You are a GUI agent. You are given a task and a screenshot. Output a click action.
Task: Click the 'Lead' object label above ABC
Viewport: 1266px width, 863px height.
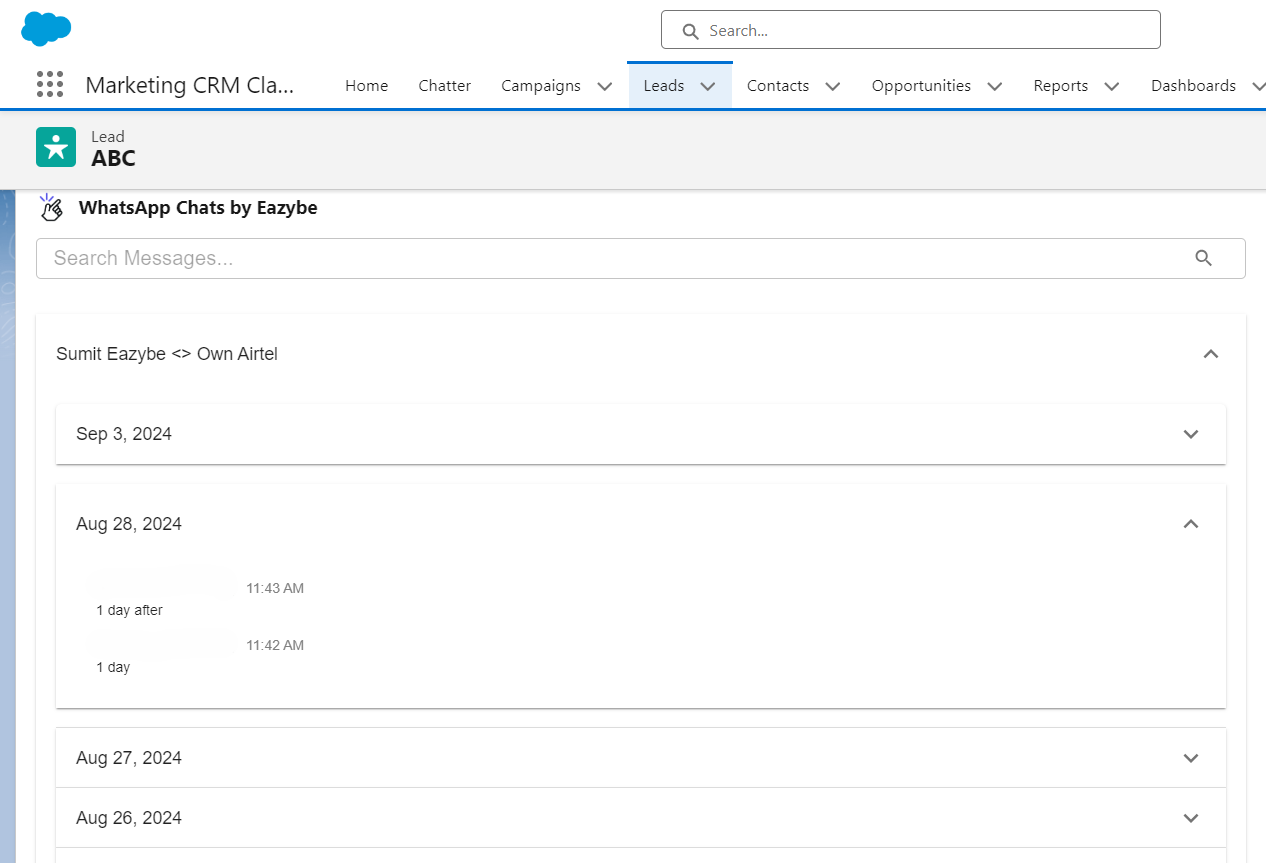click(x=108, y=136)
